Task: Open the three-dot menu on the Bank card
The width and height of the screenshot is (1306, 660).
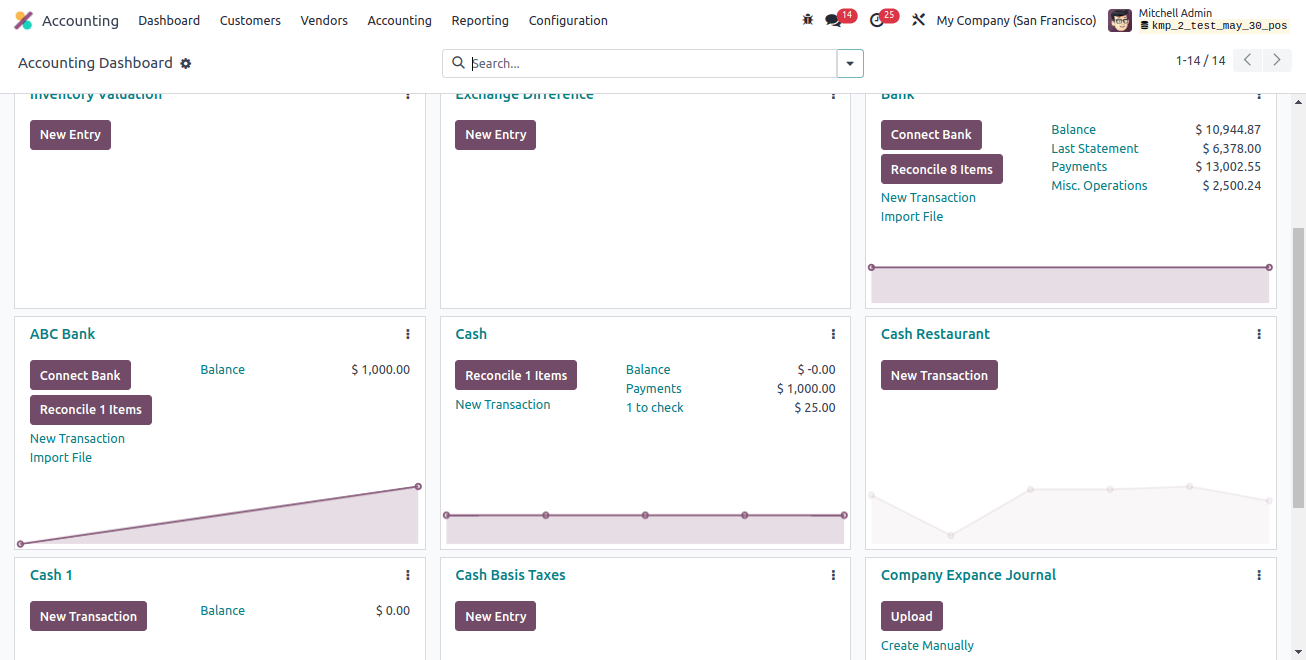Action: click(x=1259, y=96)
